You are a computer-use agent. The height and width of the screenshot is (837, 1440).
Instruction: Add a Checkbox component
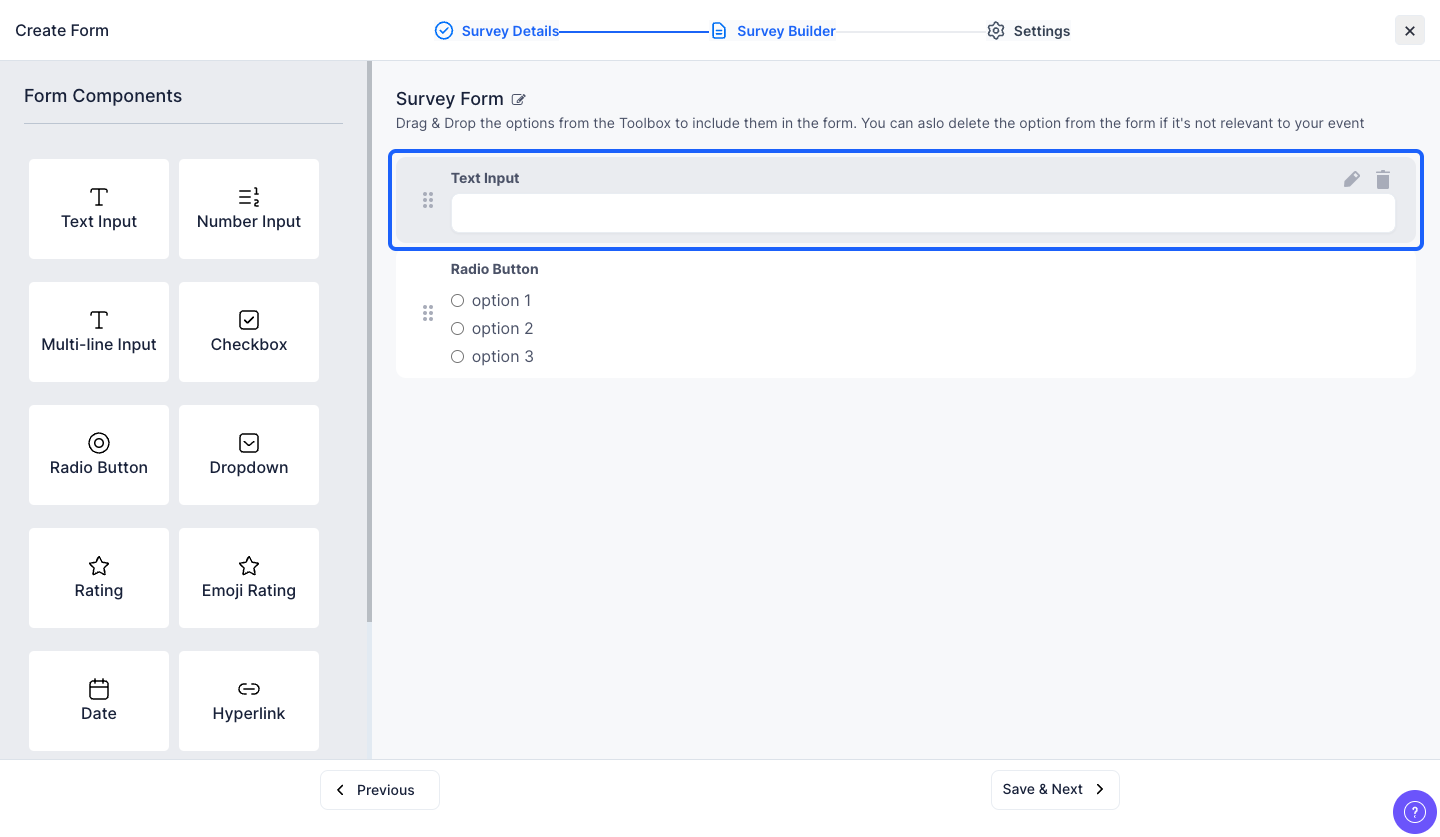(249, 332)
